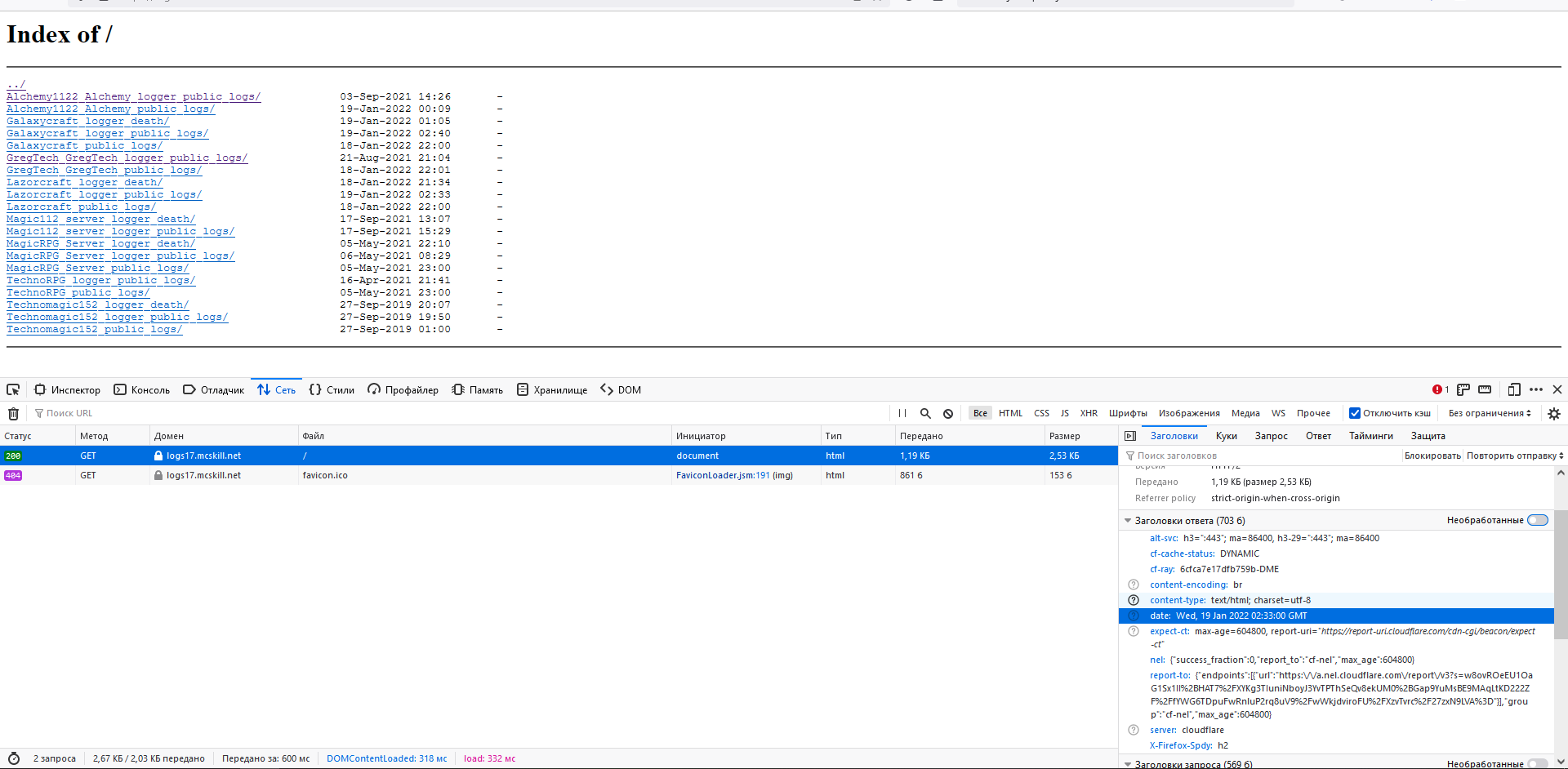Viewport: 1568px width, 769px height.
Task: Select the Все filter
Action: coord(980,413)
